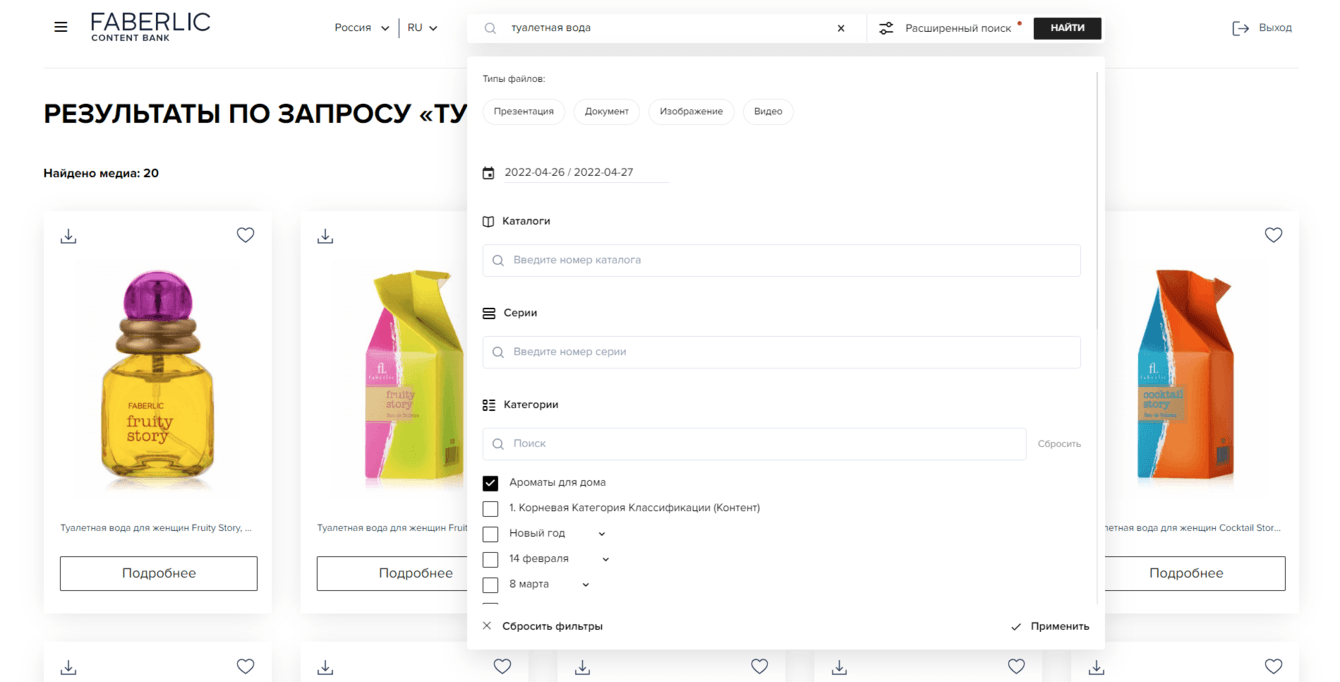
Task: Click the heart icon in the second row, third card
Action: click(759, 666)
